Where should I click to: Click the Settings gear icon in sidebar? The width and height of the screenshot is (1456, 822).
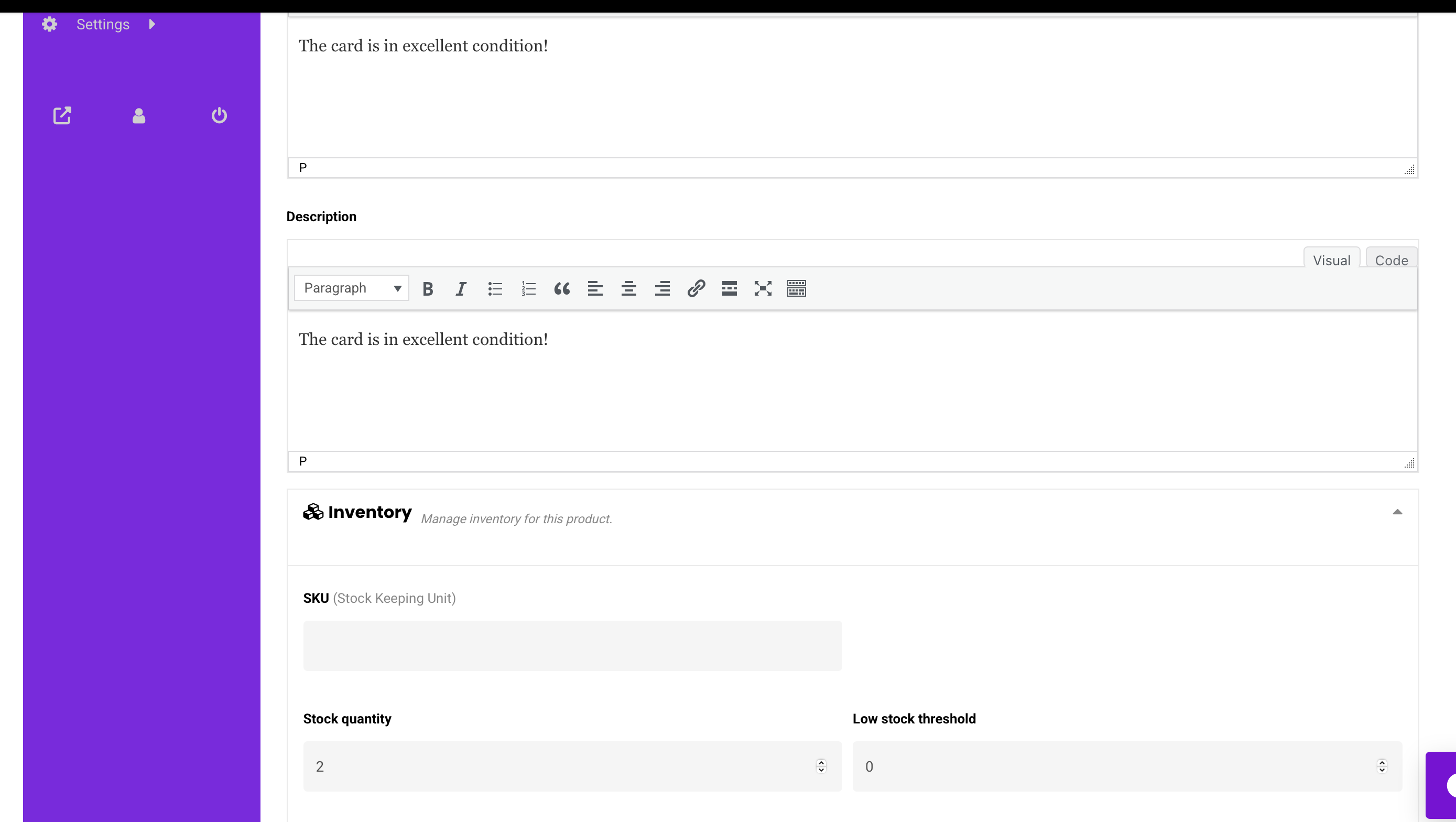coord(50,24)
